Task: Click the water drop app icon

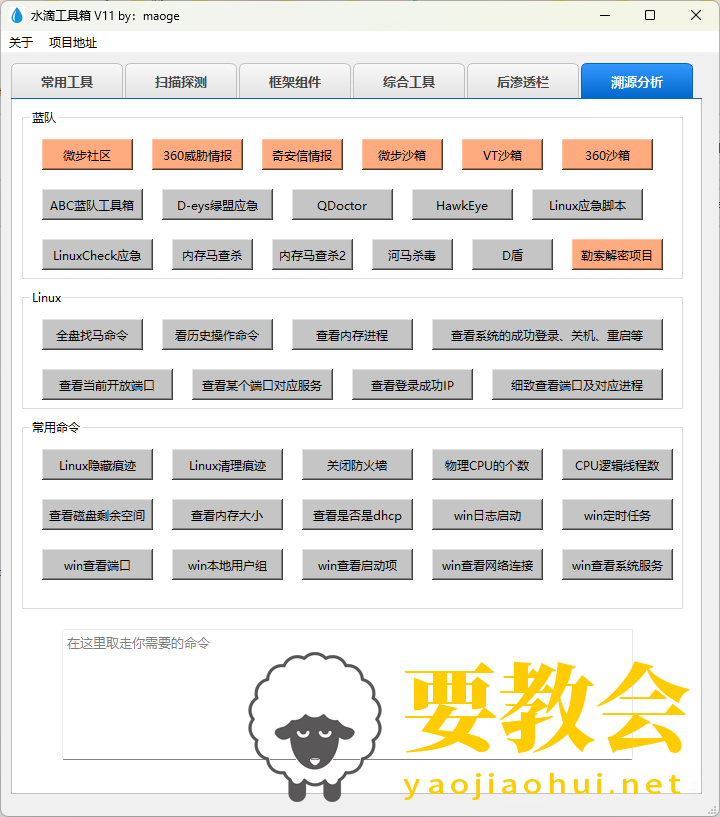Action: coord(17,16)
